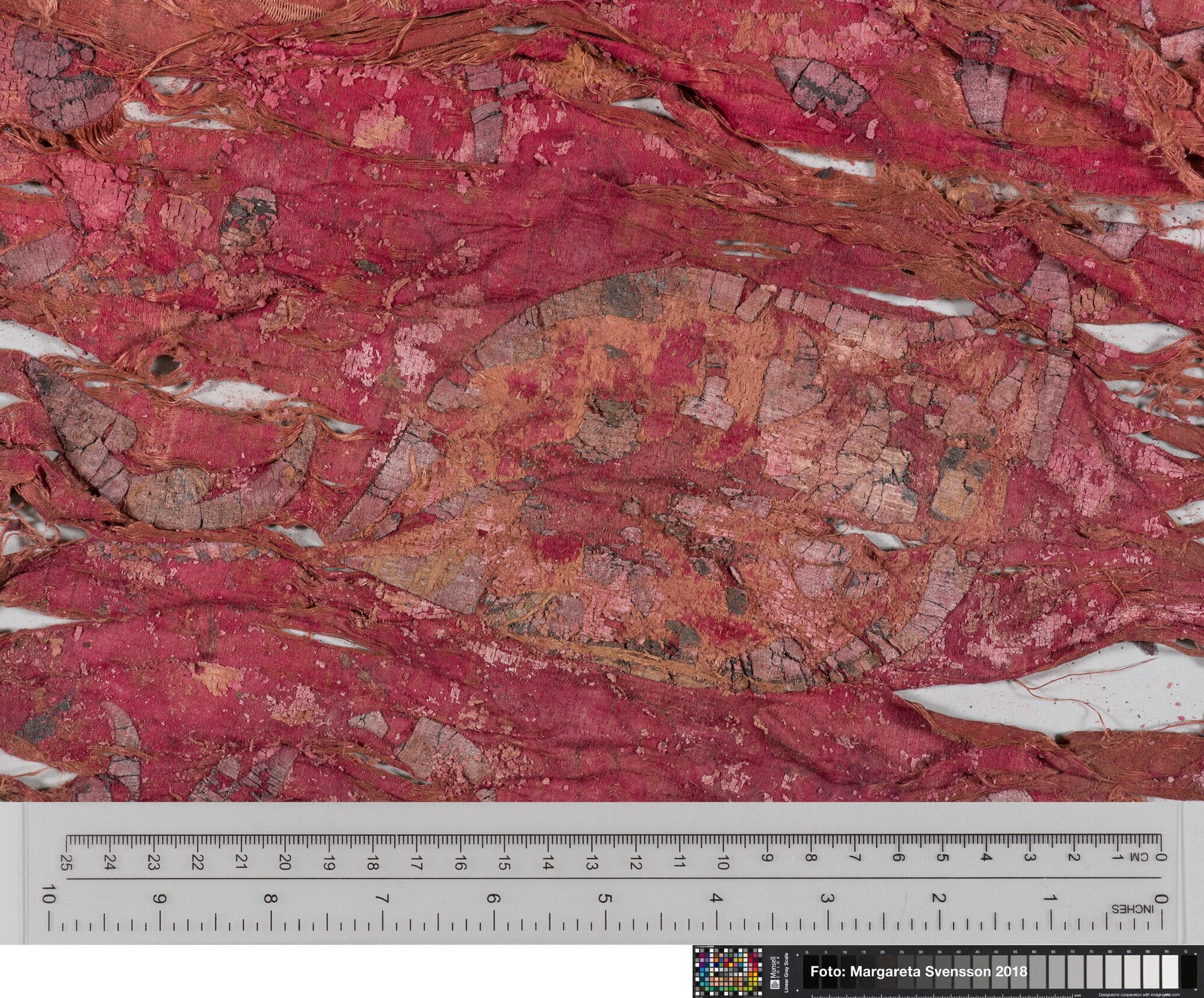The width and height of the screenshot is (1204, 998).
Task: Click the 15 cm mark on ruler
Action: pyautogui.click(x=504, y=863)
